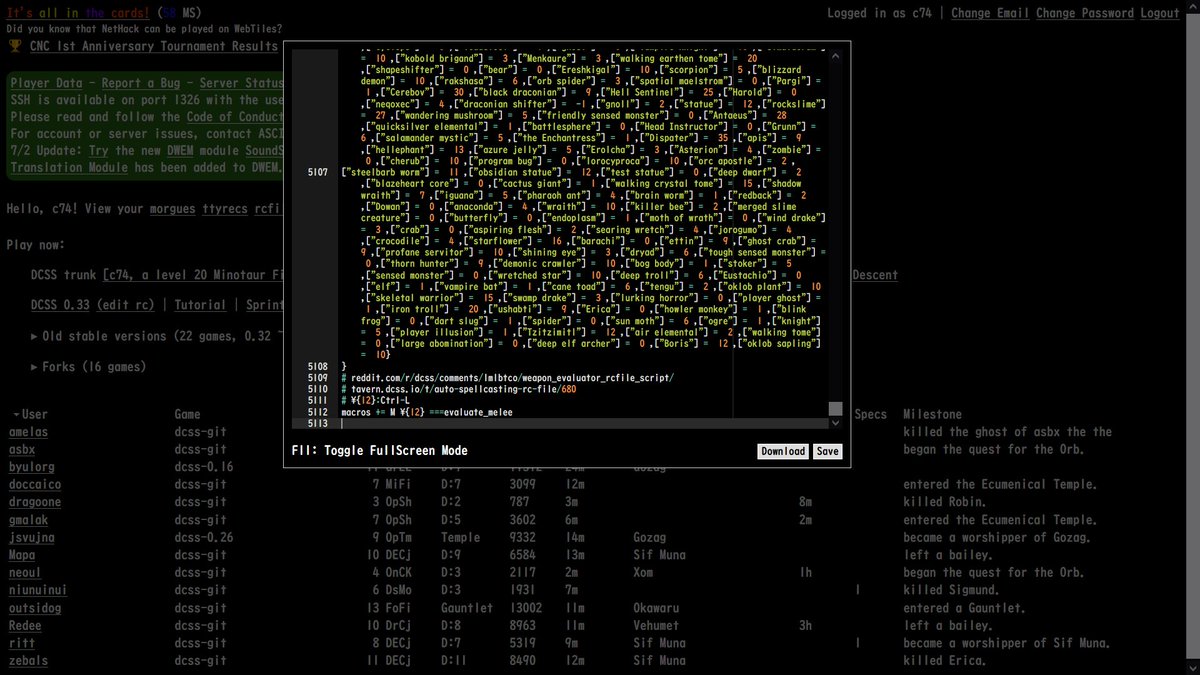
Task: Log out via the Logout link
Action: (x=1160, y=13)
